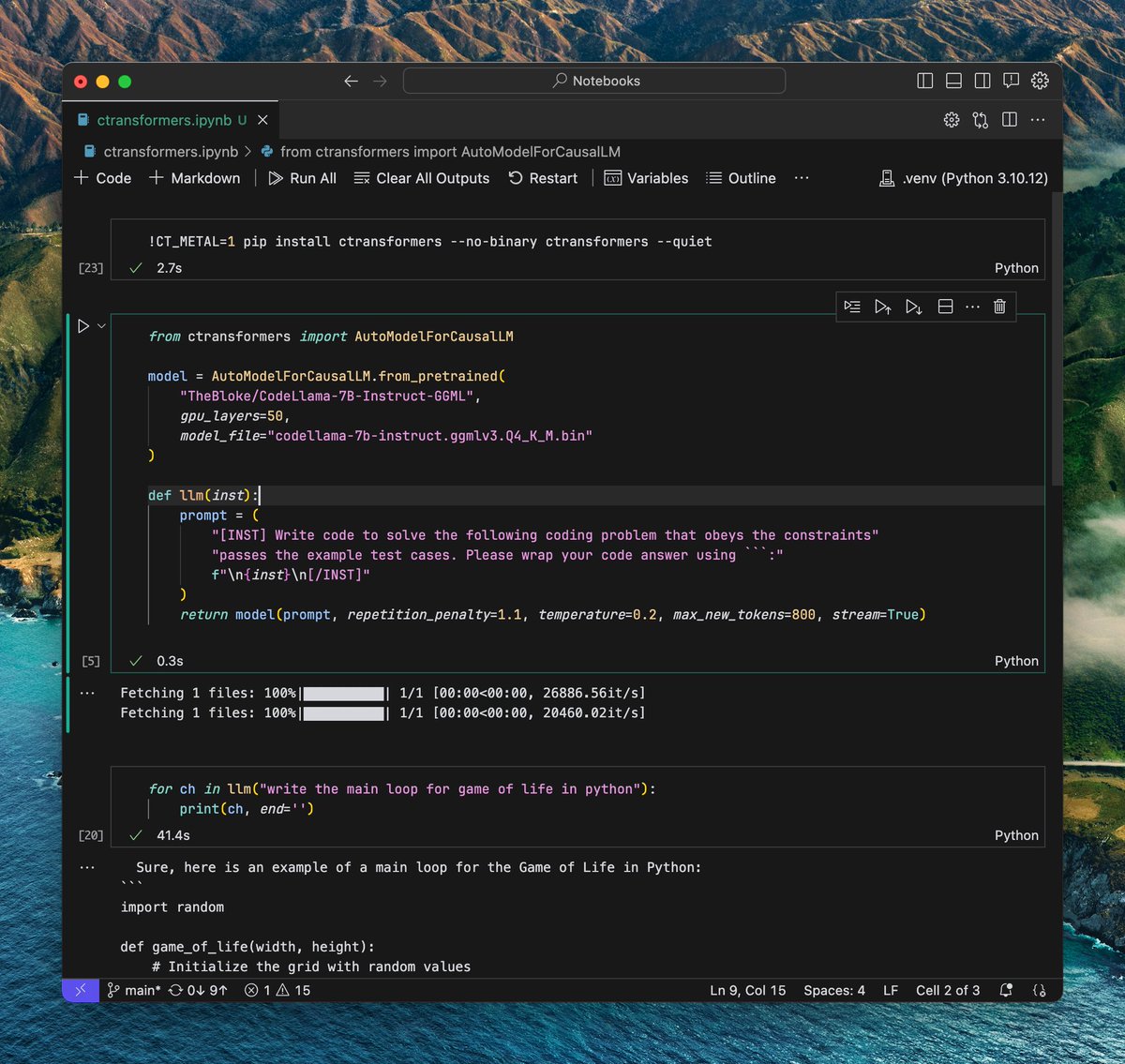Image resolution: width=1125 pixels, height=1064 pixels.
Task: Split the editor right
Action: click(1010, 120)
